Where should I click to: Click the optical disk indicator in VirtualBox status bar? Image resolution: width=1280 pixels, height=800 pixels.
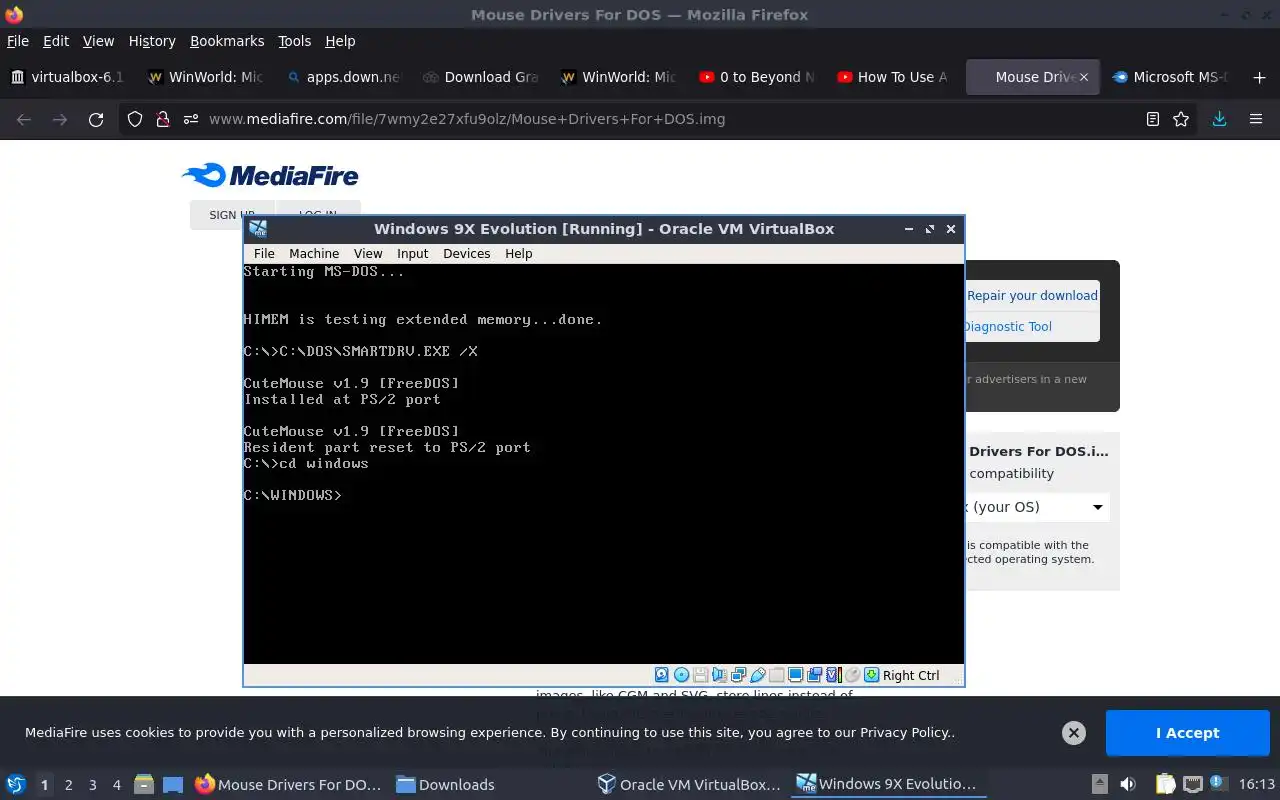(681, 675)
